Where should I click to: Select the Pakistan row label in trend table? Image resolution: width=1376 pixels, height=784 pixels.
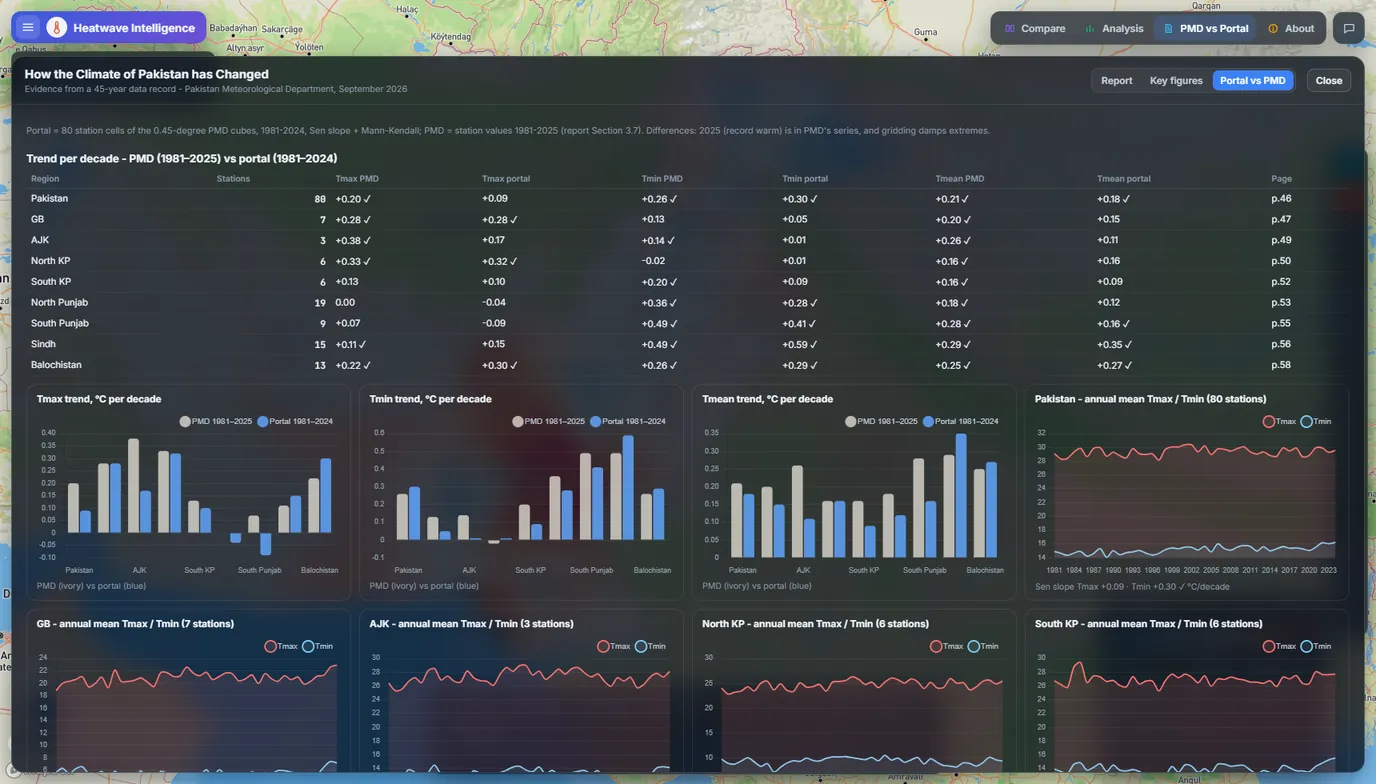click(x=50, y=199)
